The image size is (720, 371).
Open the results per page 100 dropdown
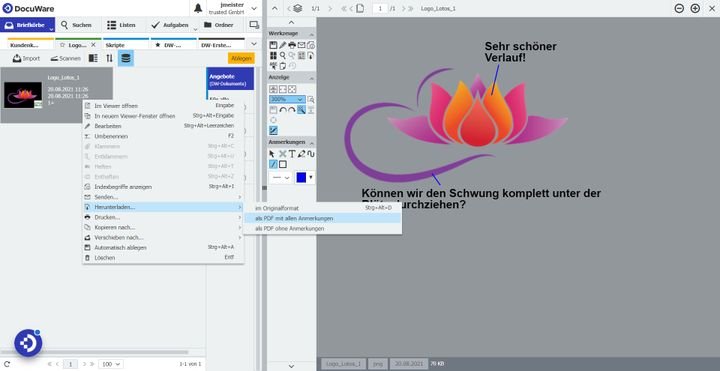pos(111,364)
